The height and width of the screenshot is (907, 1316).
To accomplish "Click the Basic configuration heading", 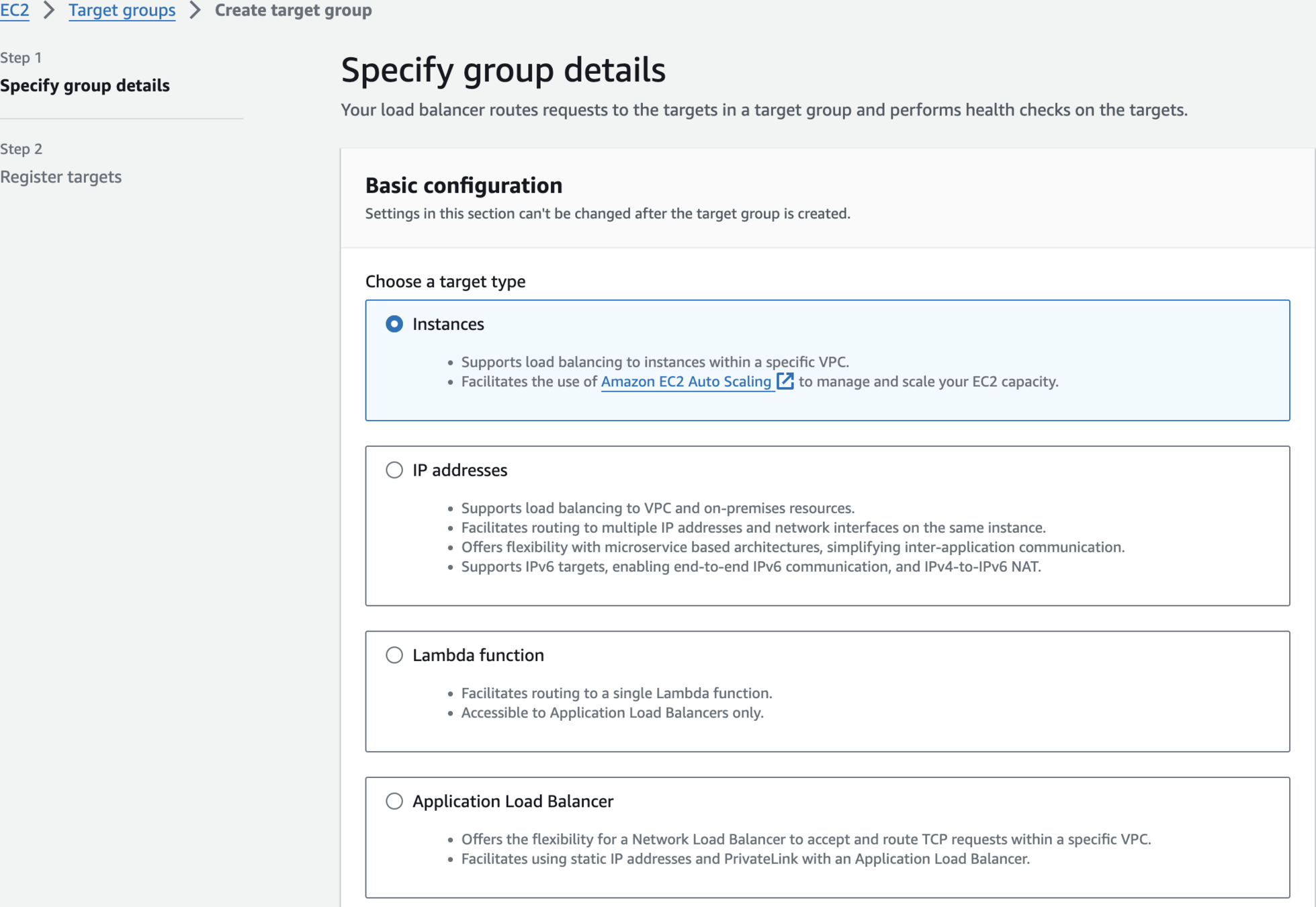I will click(464, 185).
